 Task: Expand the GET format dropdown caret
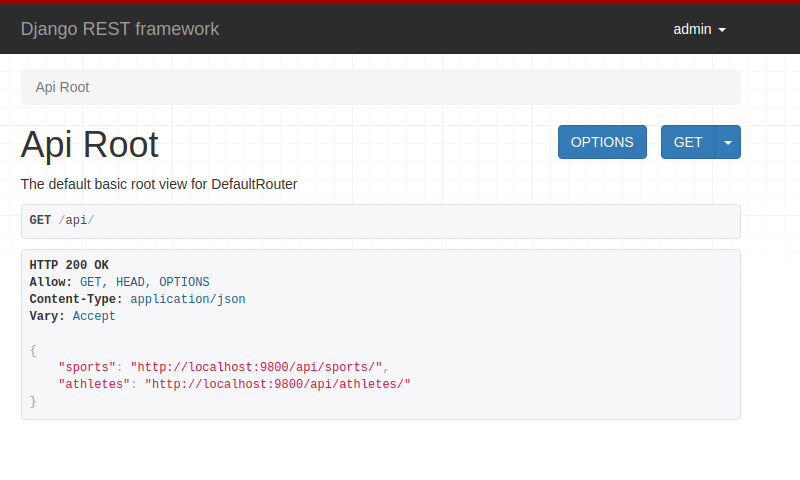tap(728, 142)
